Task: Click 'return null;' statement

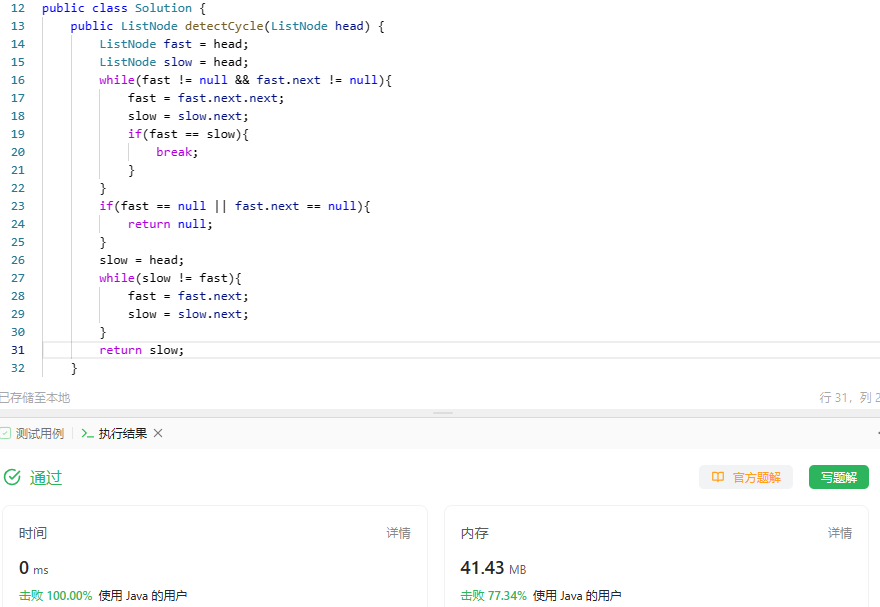Action: pyautogui.click(x=170, y=224)
